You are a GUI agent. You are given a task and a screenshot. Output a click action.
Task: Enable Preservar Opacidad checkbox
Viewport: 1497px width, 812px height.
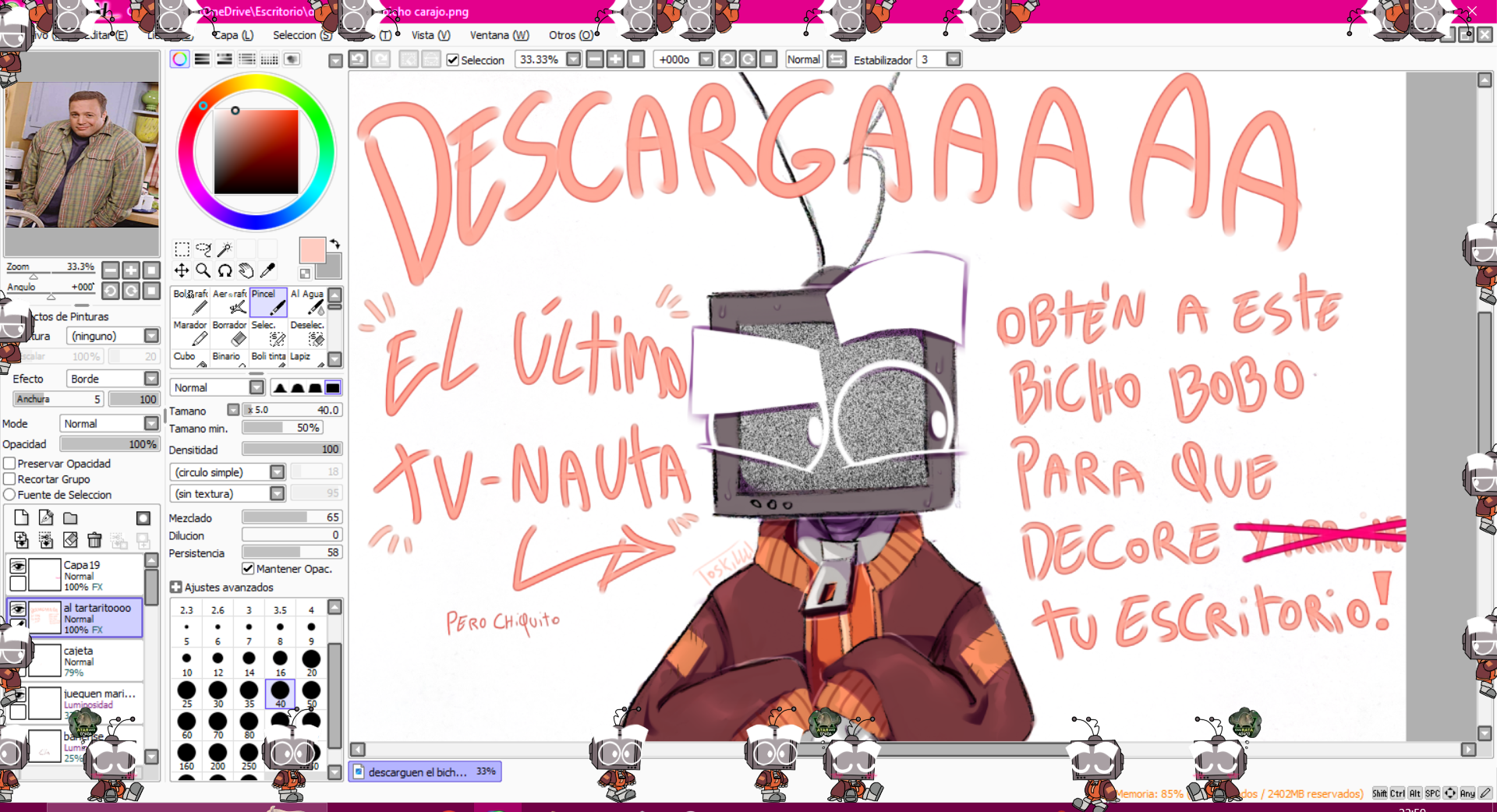(x=10, y=464)
